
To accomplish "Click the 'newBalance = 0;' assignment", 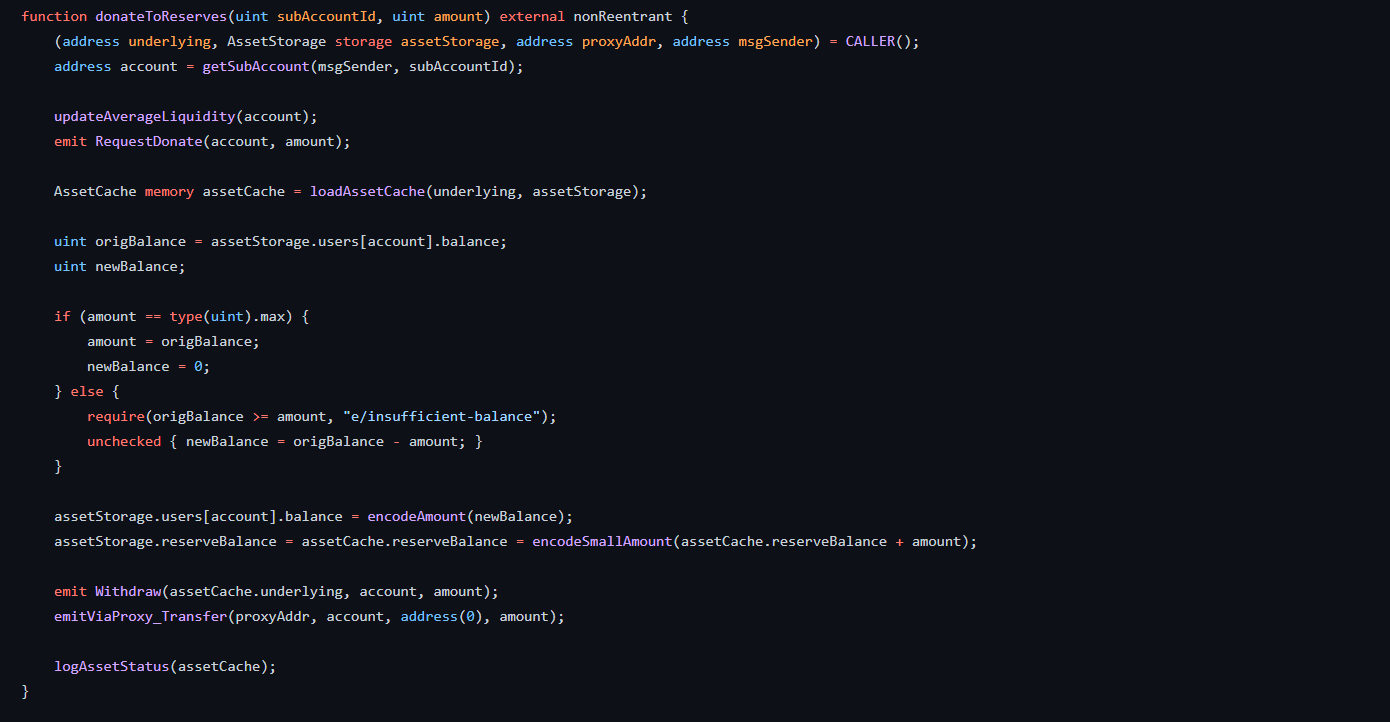I will pyautogui.click(x=148, y=367).
